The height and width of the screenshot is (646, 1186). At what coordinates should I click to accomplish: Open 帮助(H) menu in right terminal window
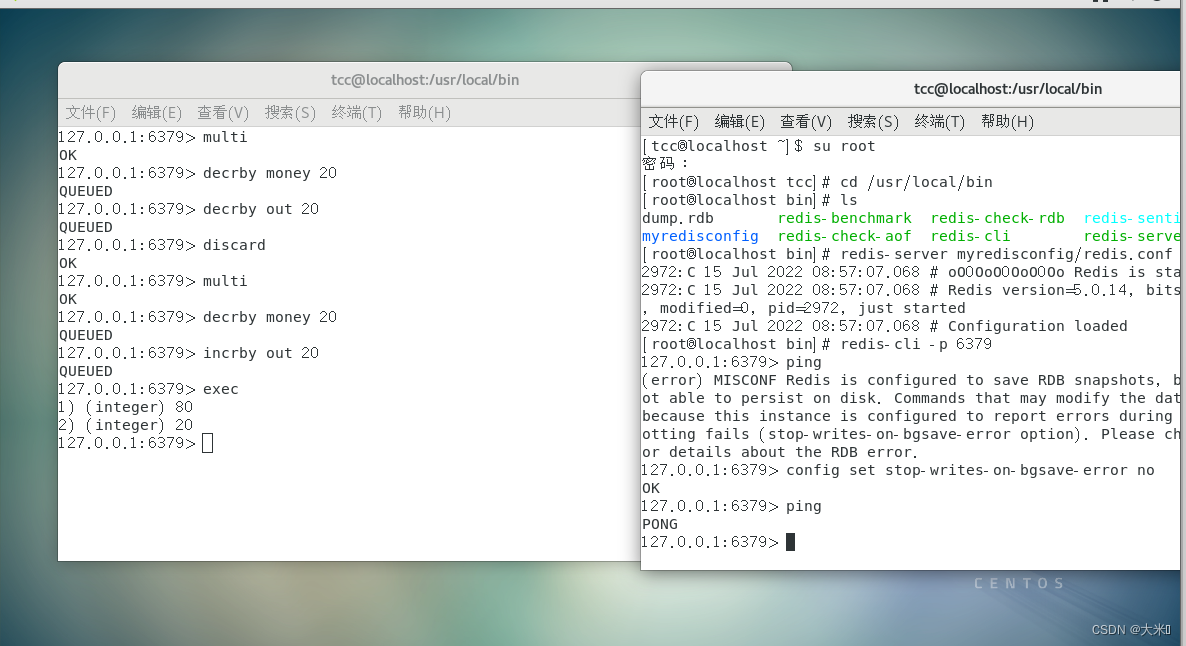pyautogui.click(x=1007, y=122)
